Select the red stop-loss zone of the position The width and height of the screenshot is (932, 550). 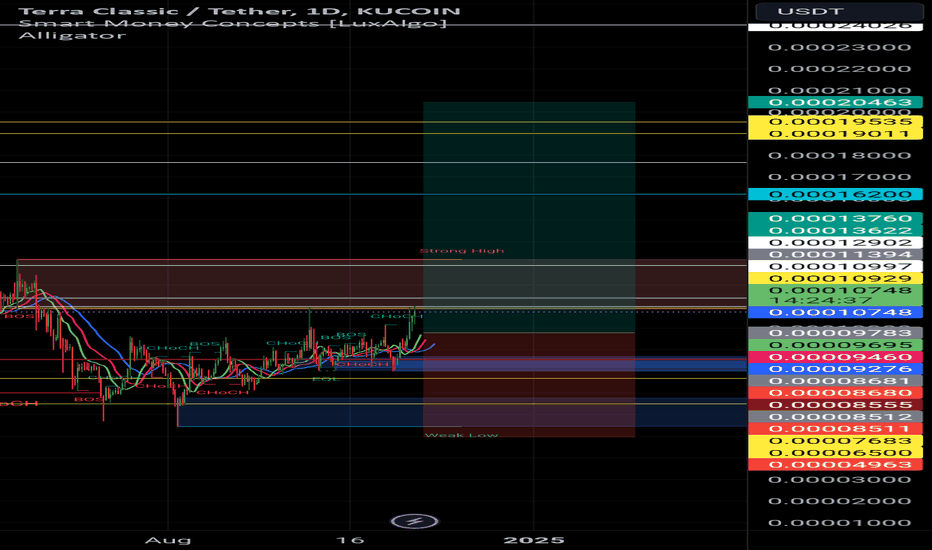(529, 385)
